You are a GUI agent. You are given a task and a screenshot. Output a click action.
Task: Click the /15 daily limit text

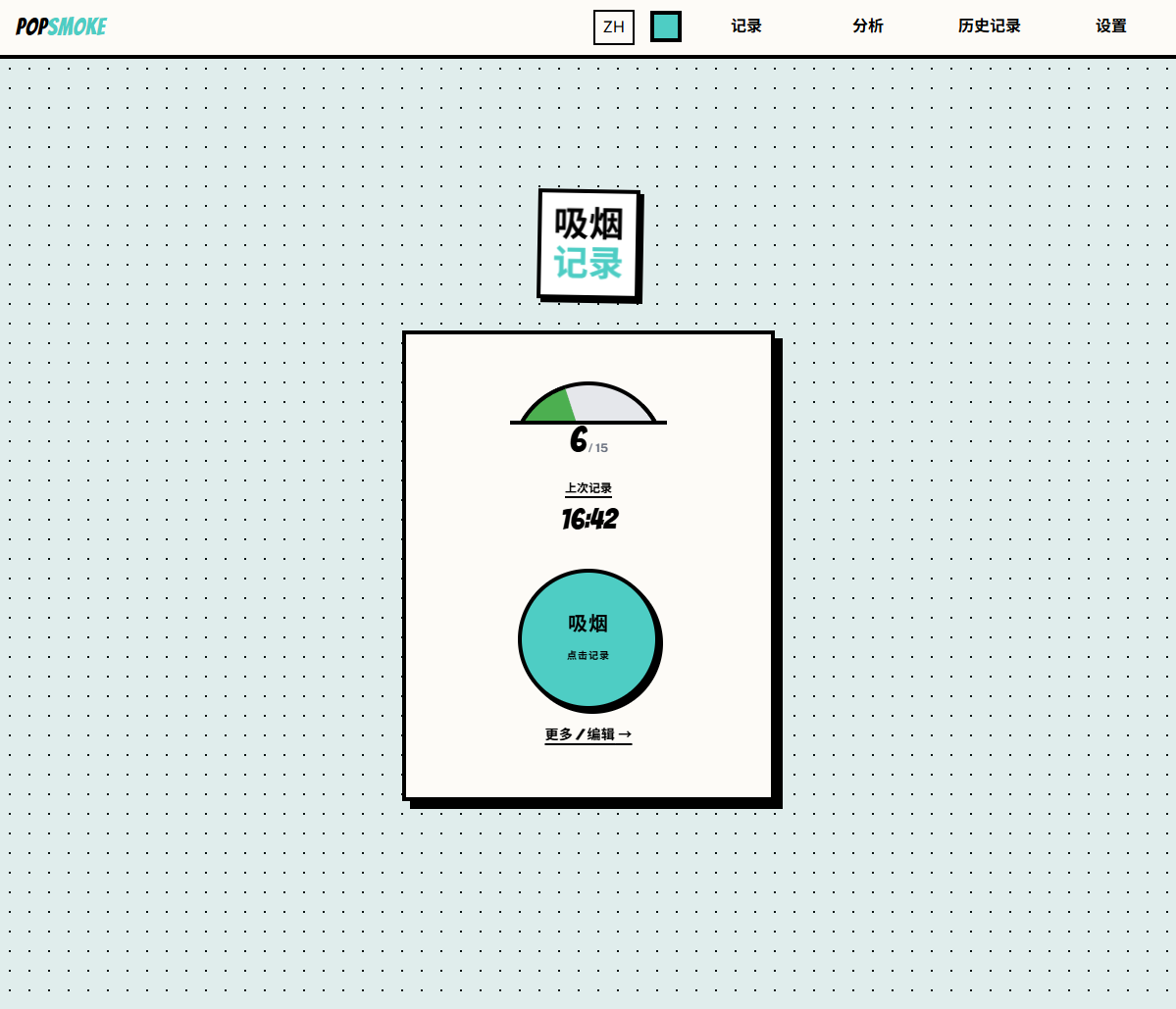(599, 448)
